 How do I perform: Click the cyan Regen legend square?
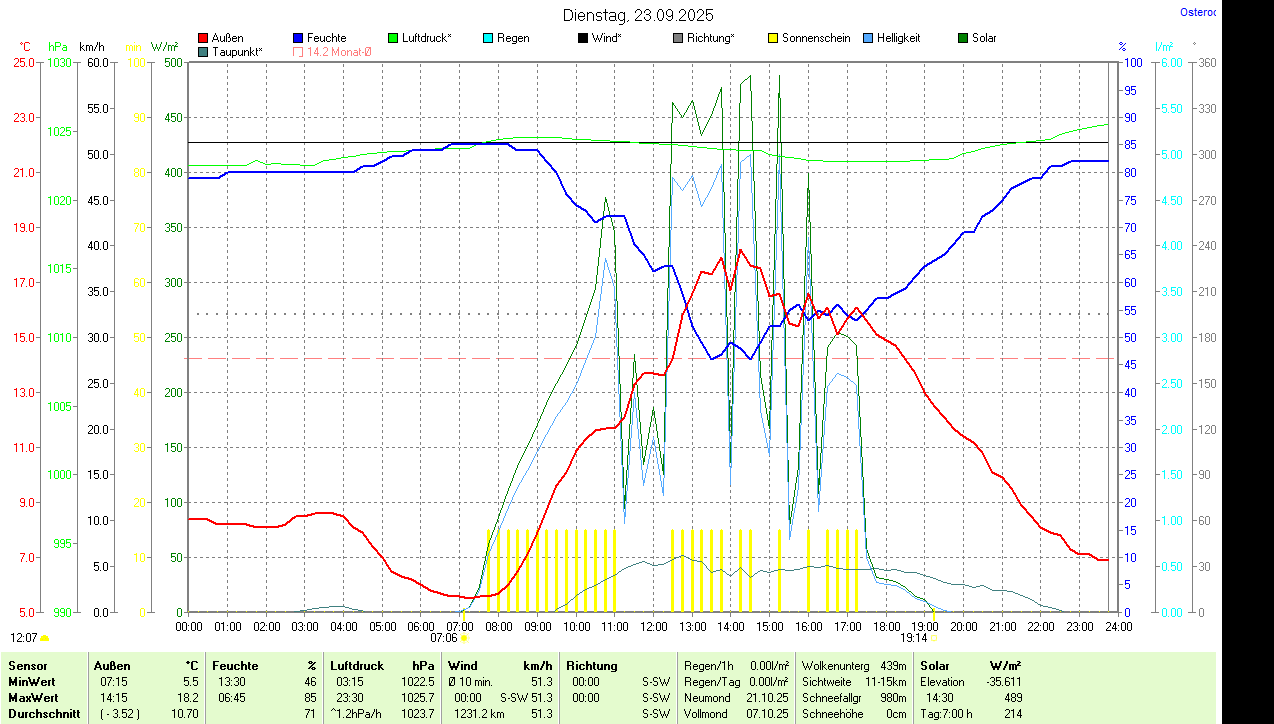pos(488,38)
